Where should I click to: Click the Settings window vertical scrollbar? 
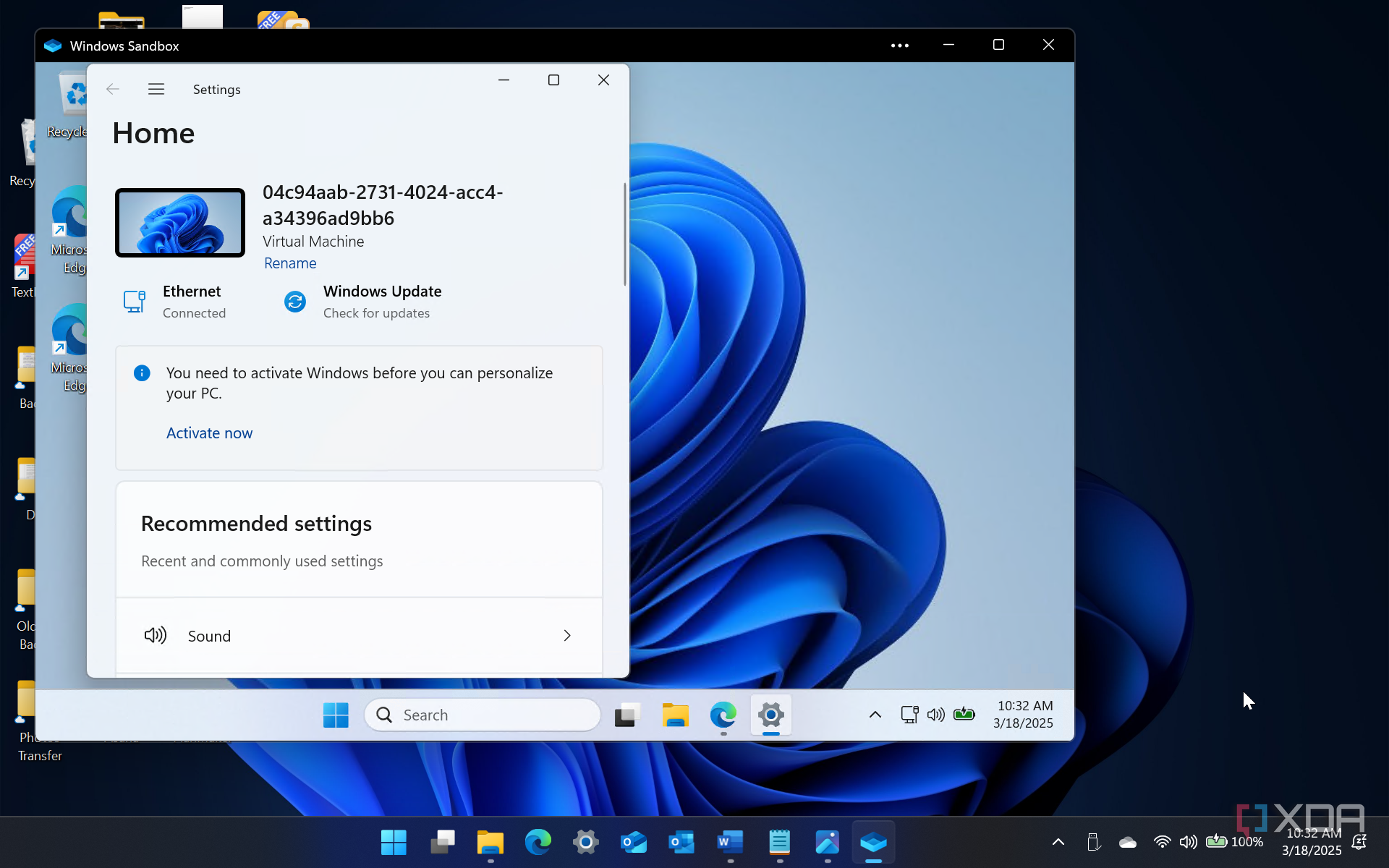point(625,234)
